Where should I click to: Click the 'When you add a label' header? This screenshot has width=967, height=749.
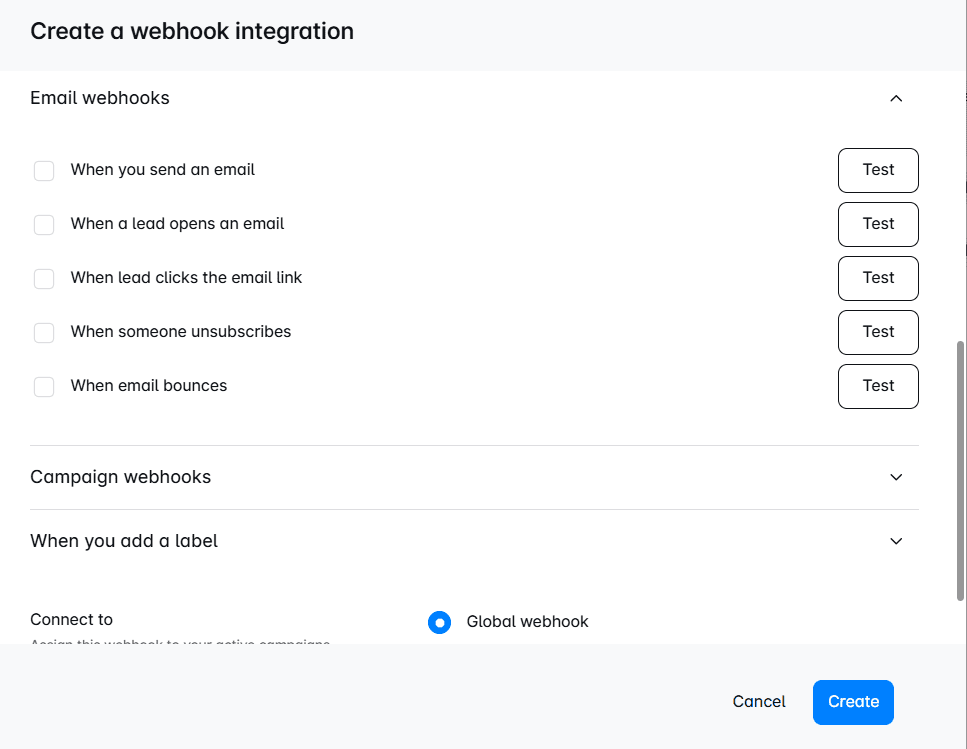pos(123,541)
